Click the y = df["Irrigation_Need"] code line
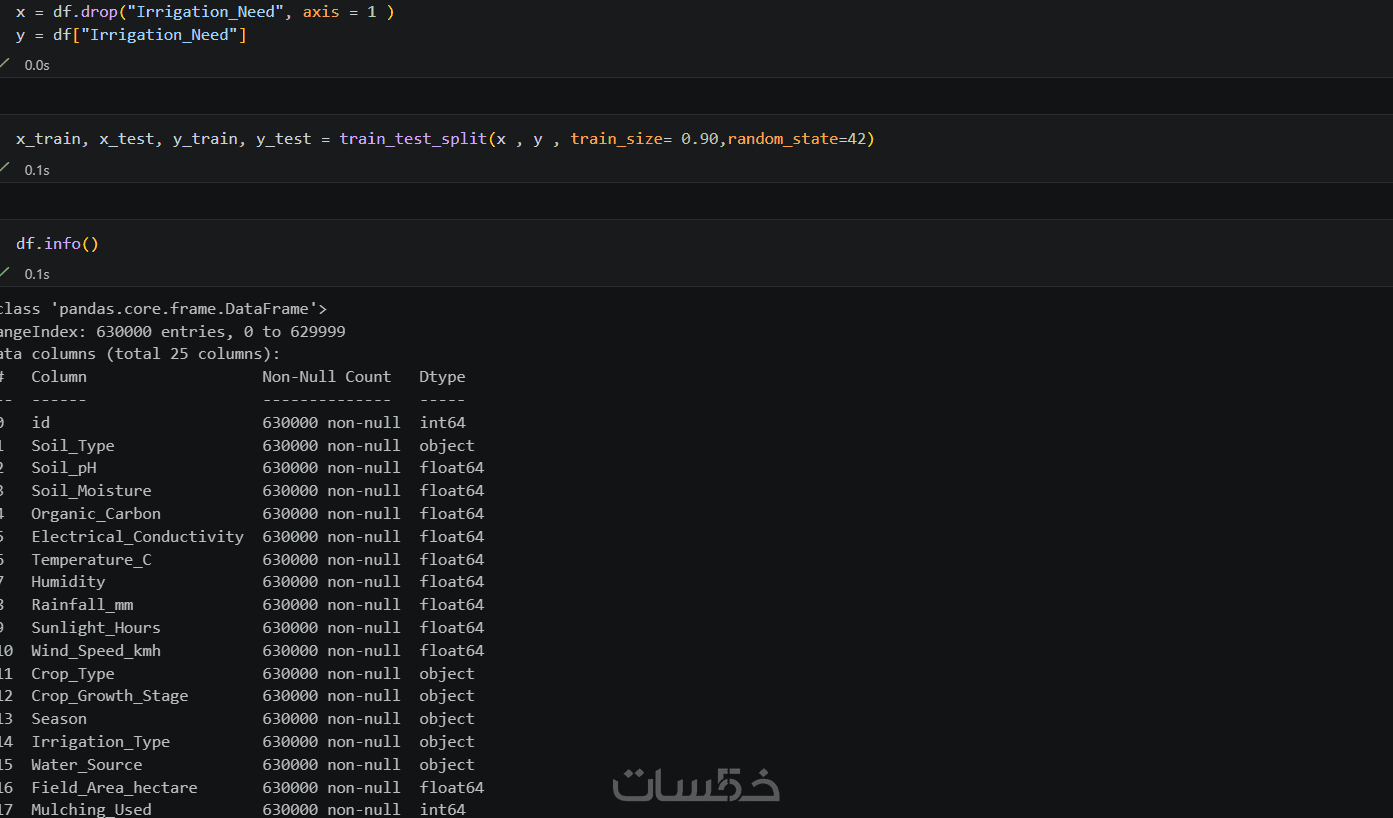This screenshot has width=1393, height=818. (131, 35)
